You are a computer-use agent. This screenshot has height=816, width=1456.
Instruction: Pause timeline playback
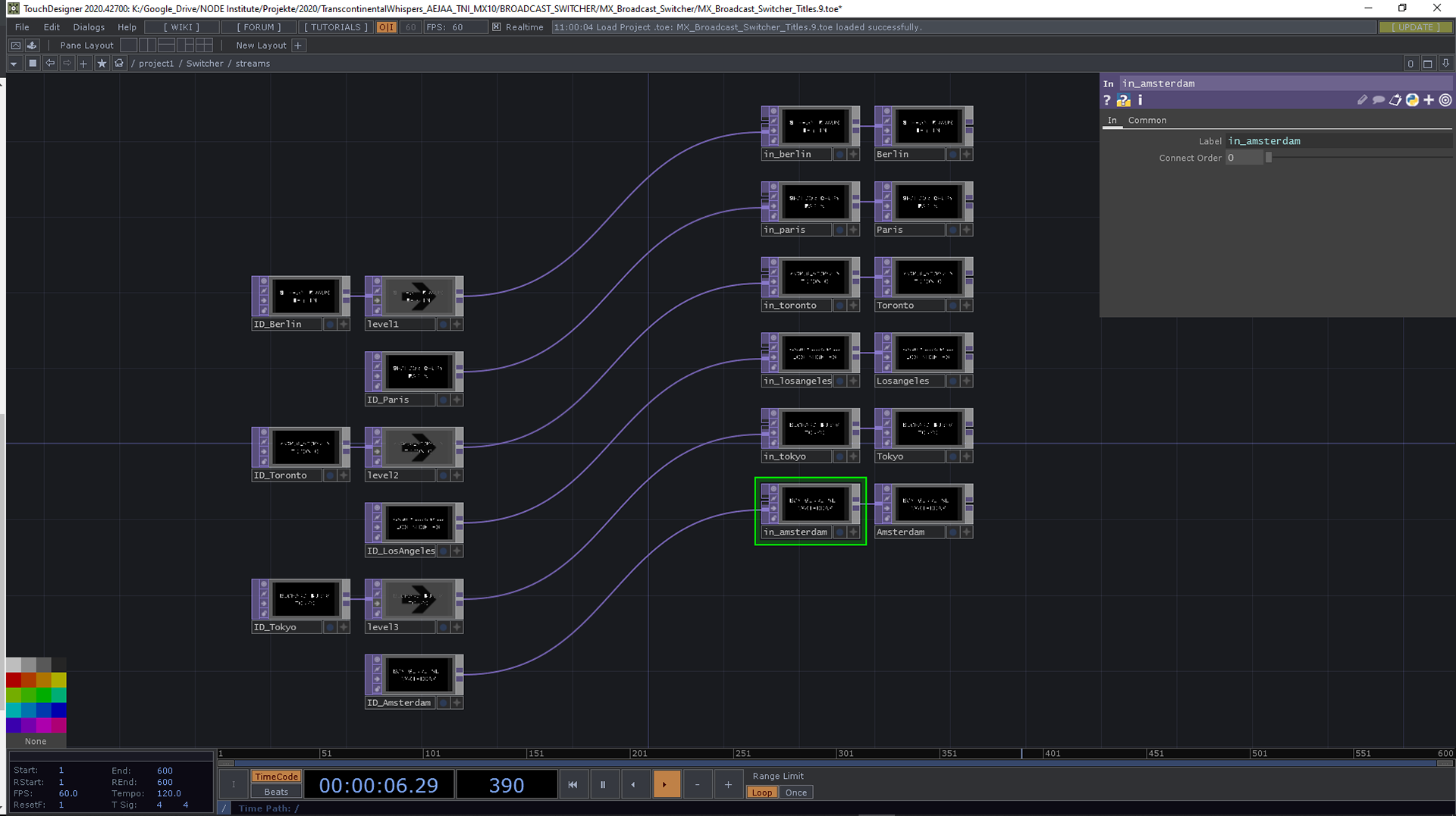tap(603, 785)
